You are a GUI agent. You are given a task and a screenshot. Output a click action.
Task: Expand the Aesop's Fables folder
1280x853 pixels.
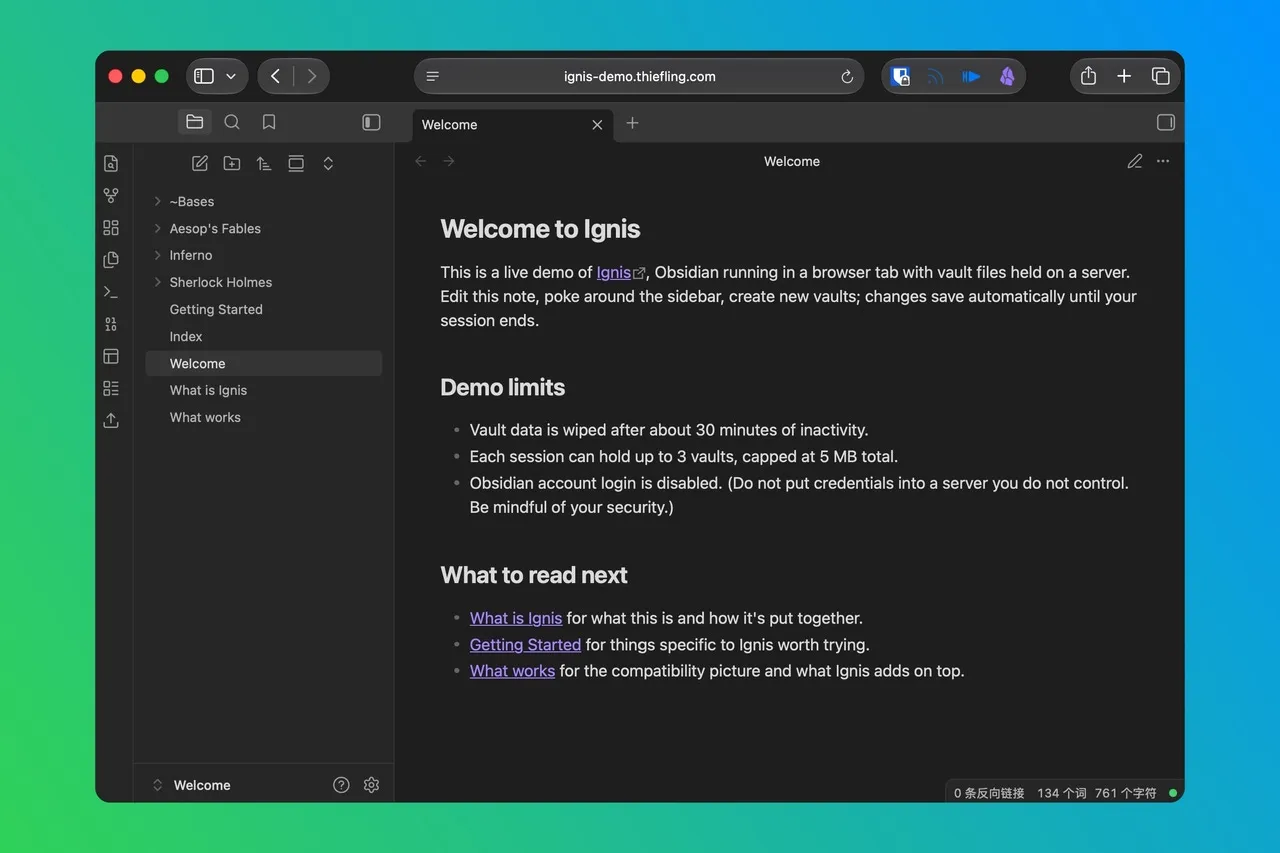[158, 228]
